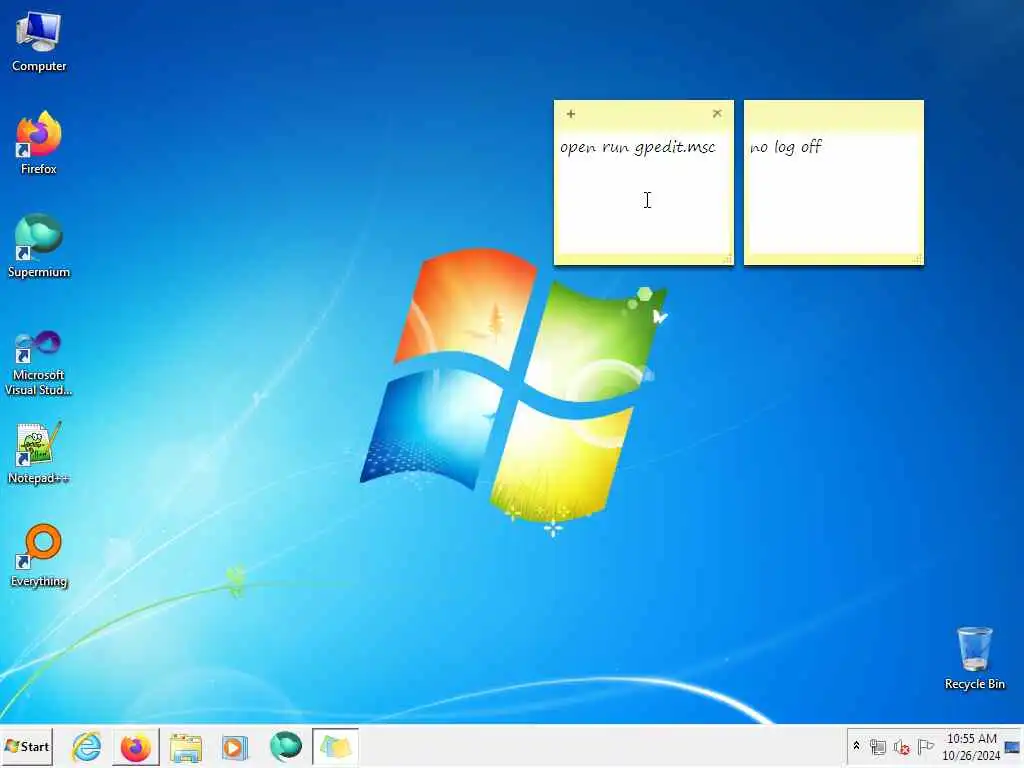
Task: Click the resize grip of 'no log off' note
Action: click(x=918, y=259)
